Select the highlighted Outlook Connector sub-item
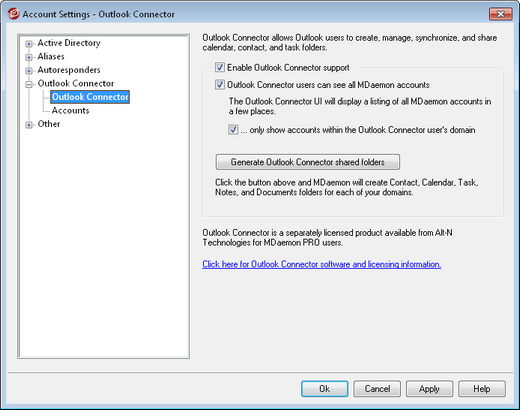This screenshot has width=520, height=410. [90, 97]
